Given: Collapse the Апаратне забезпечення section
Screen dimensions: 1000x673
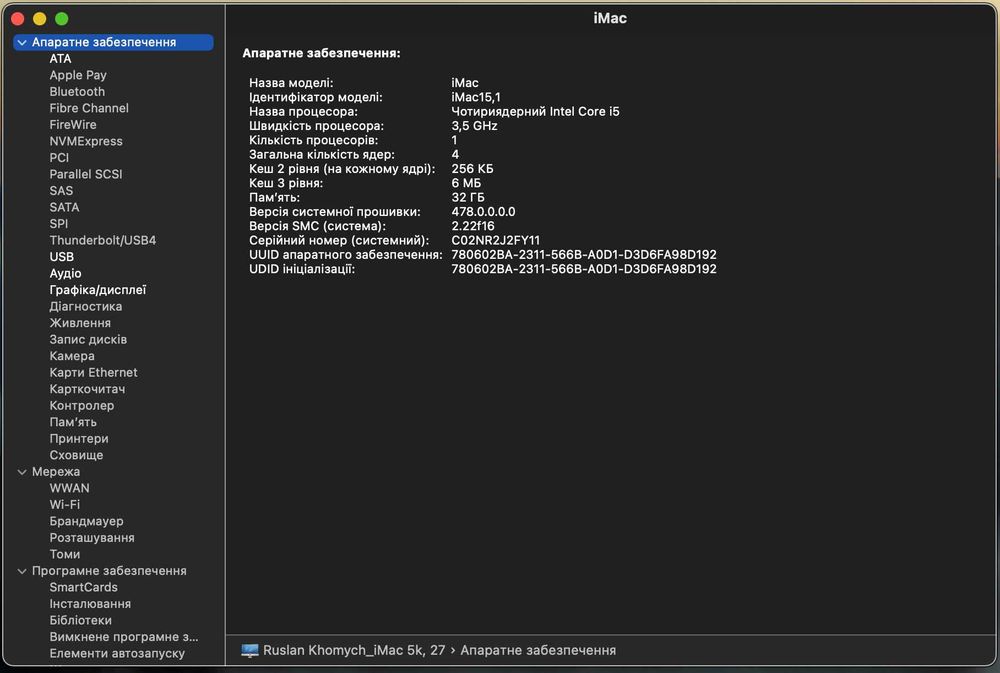Looking at the screenshot, I should (22, 42).
